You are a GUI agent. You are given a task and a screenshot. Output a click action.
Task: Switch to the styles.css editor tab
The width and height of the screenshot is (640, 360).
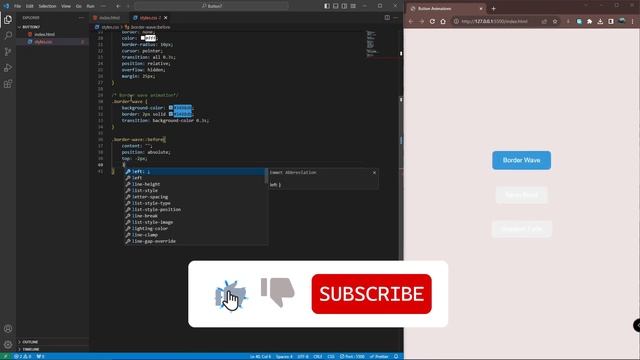pyautogui.click(x=149, y=18)
